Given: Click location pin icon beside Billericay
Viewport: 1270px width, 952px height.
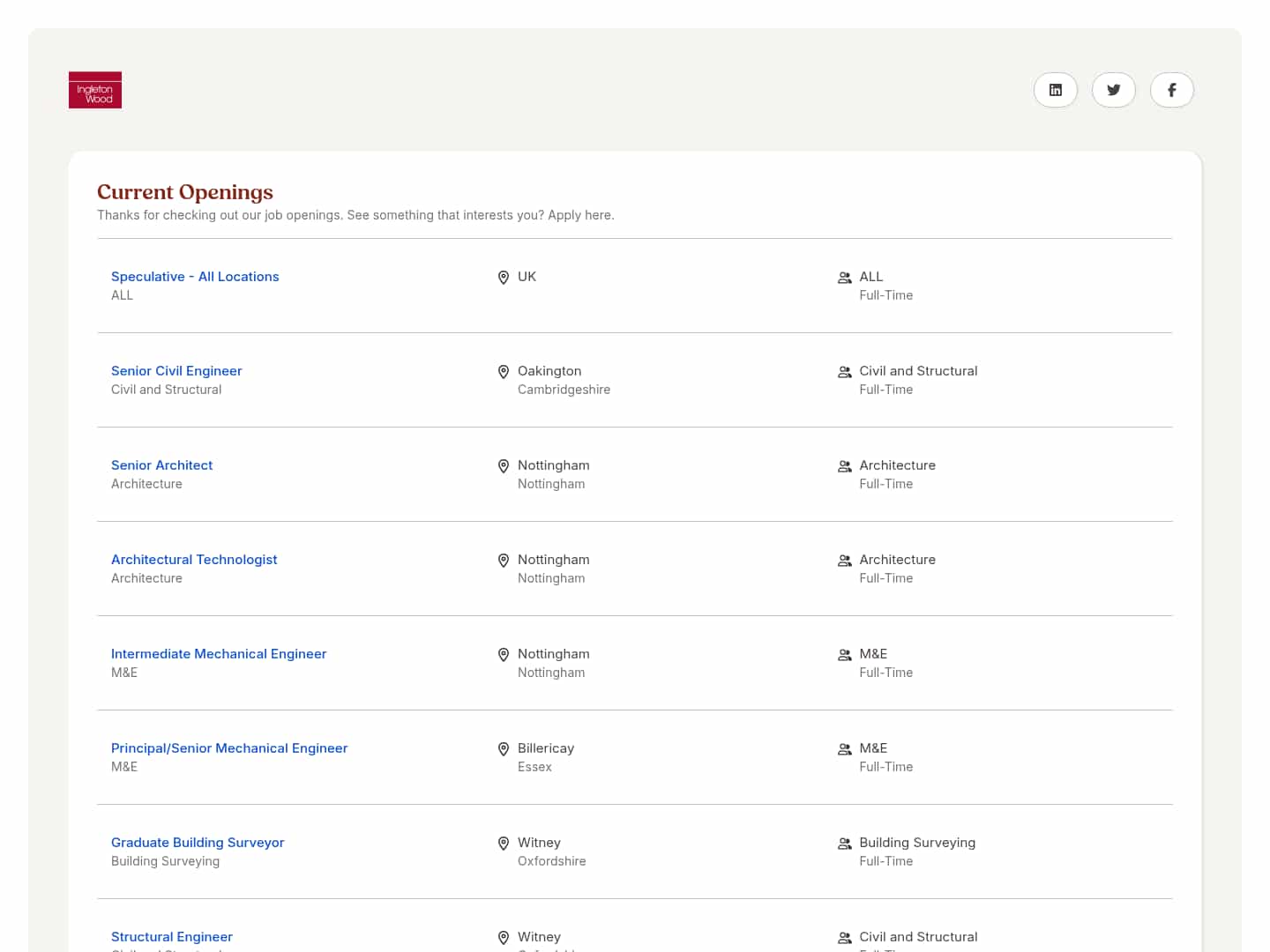Looking at the screenshot, I should tap(504, 749).
